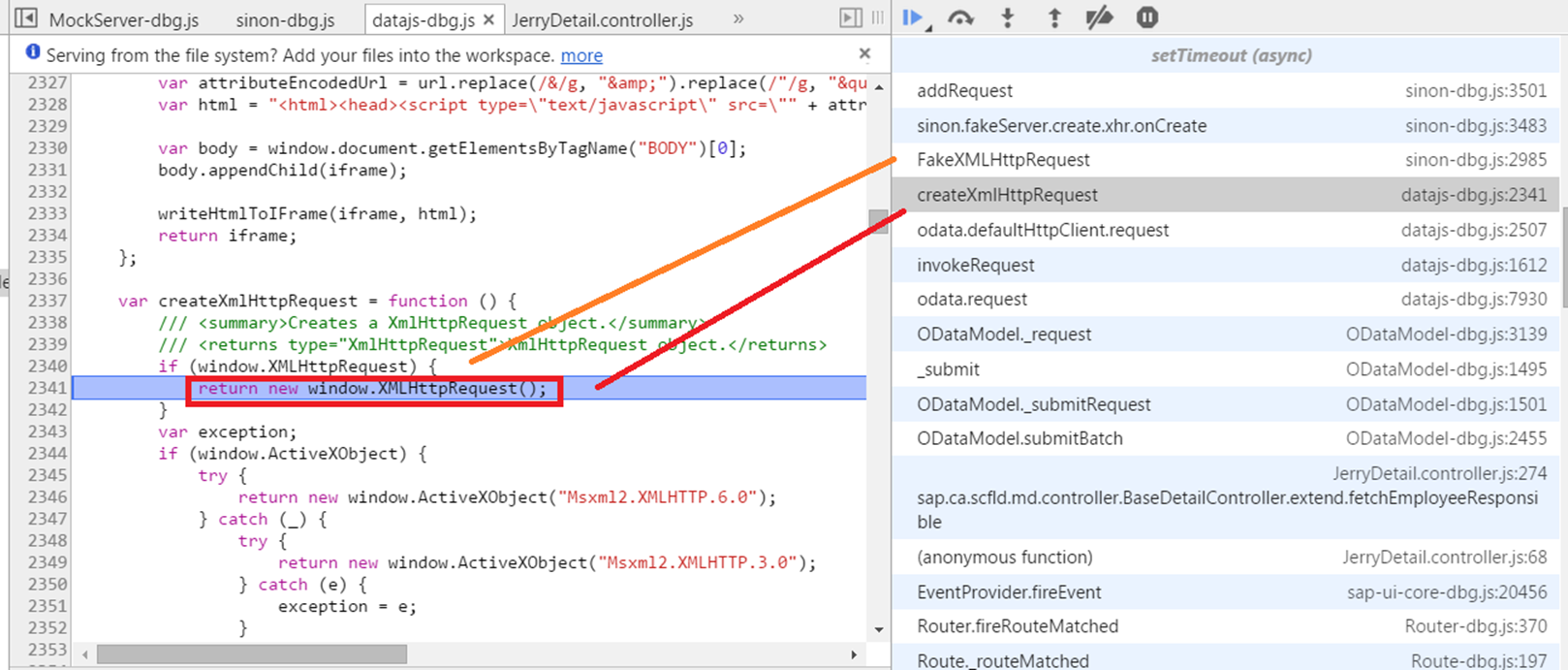
Task: Select FakeXMLHttpRequest stack frame
Action: pos(1225,159)
